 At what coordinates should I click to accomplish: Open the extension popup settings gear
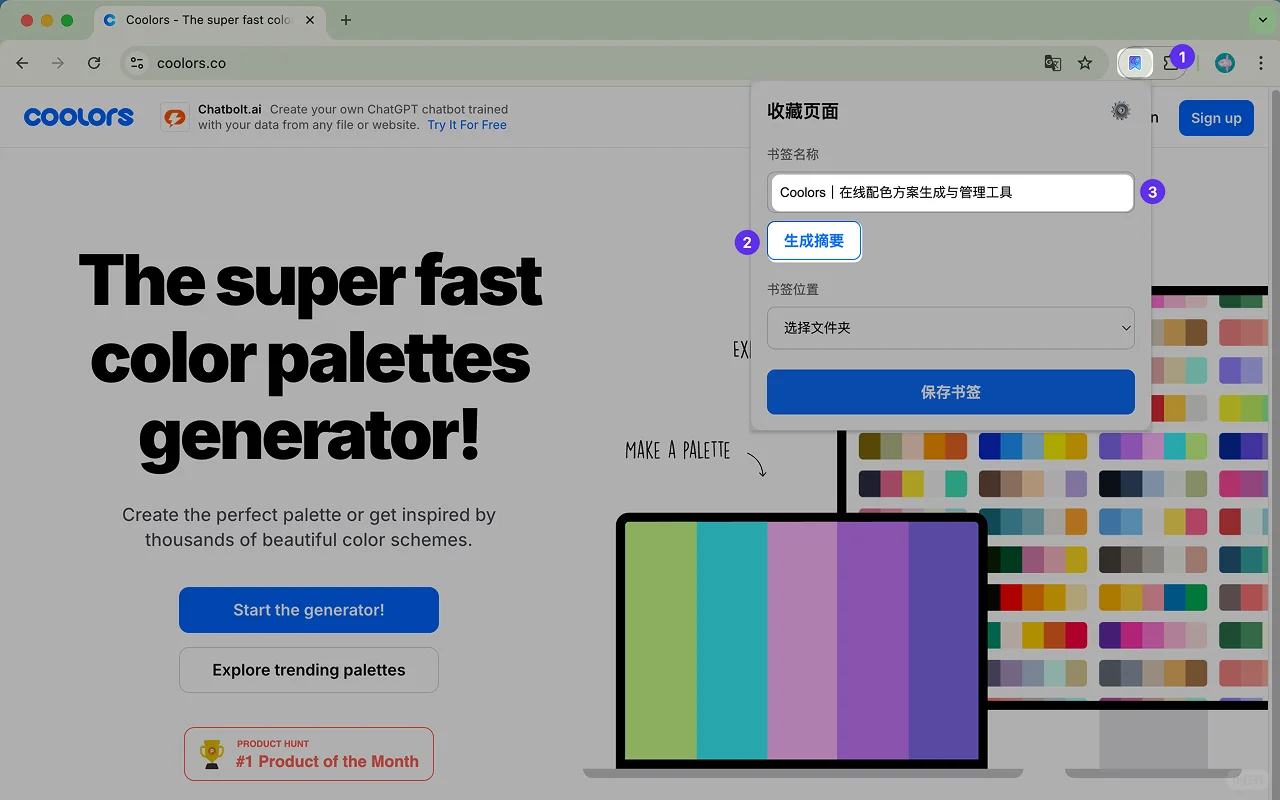tap(1121, 111)
